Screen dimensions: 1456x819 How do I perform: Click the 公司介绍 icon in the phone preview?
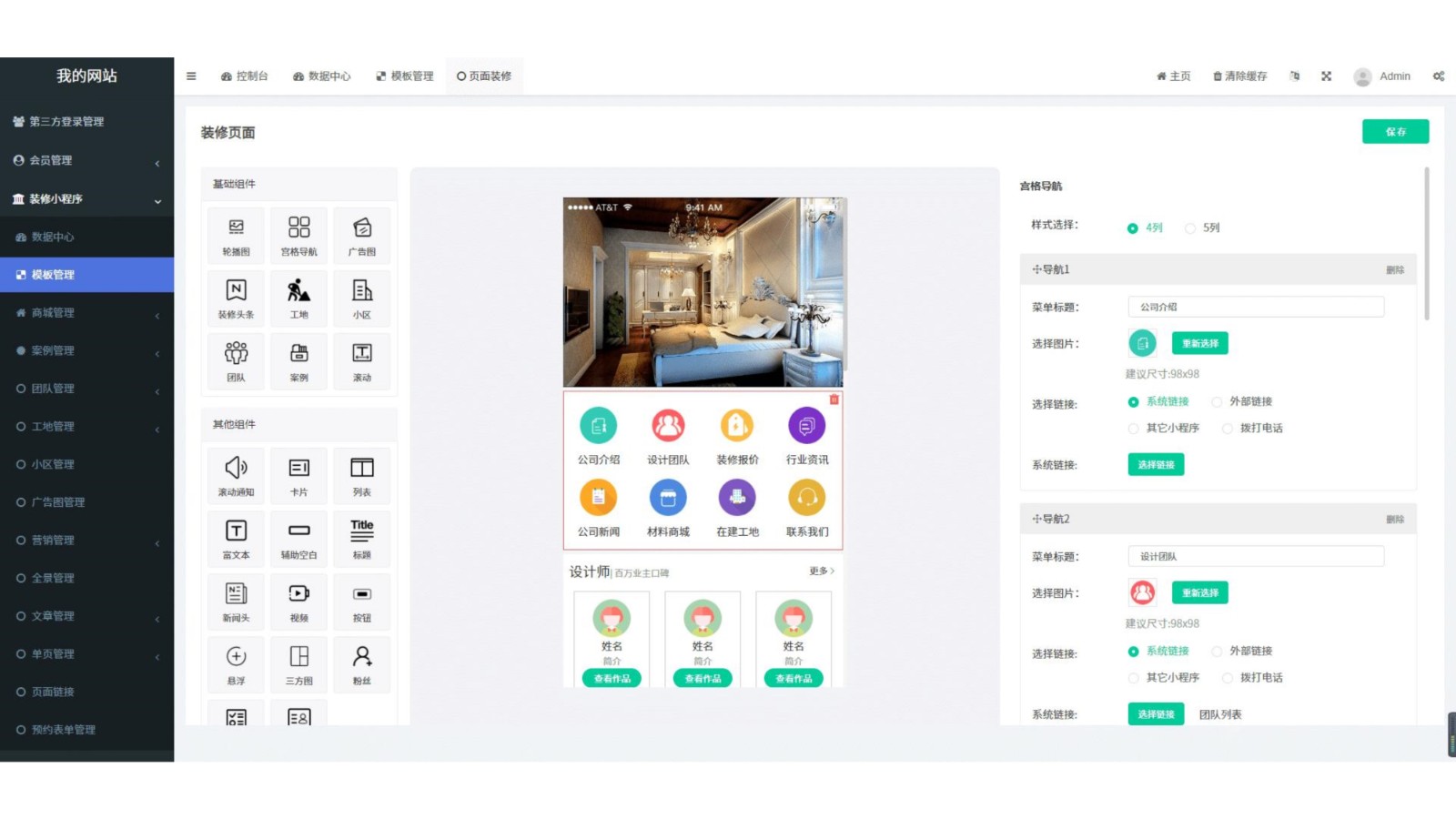pos(599,425)
